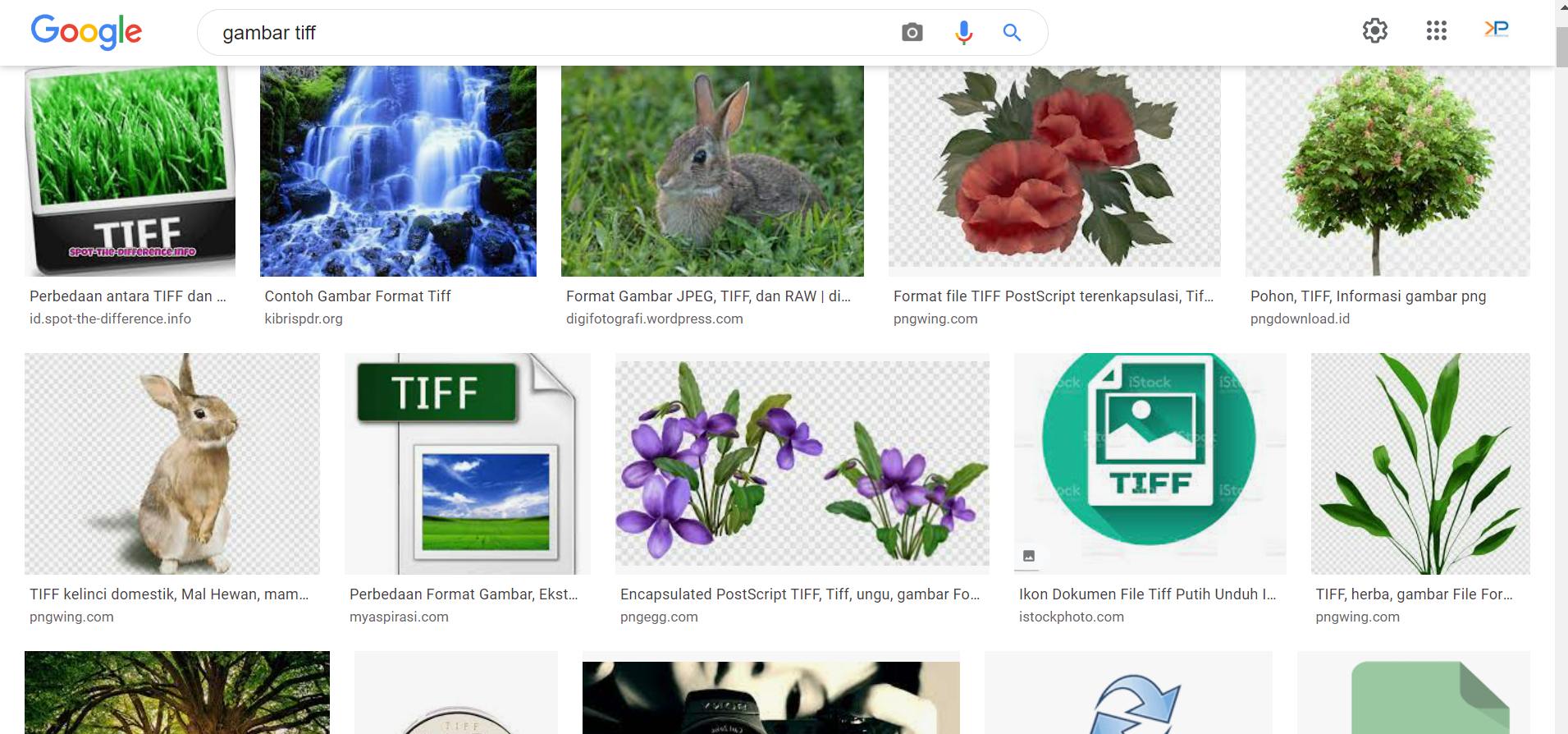Open the blue waterfall thumbnail
This screenshot has height=734, width=1568.
(x=398, y=171)
